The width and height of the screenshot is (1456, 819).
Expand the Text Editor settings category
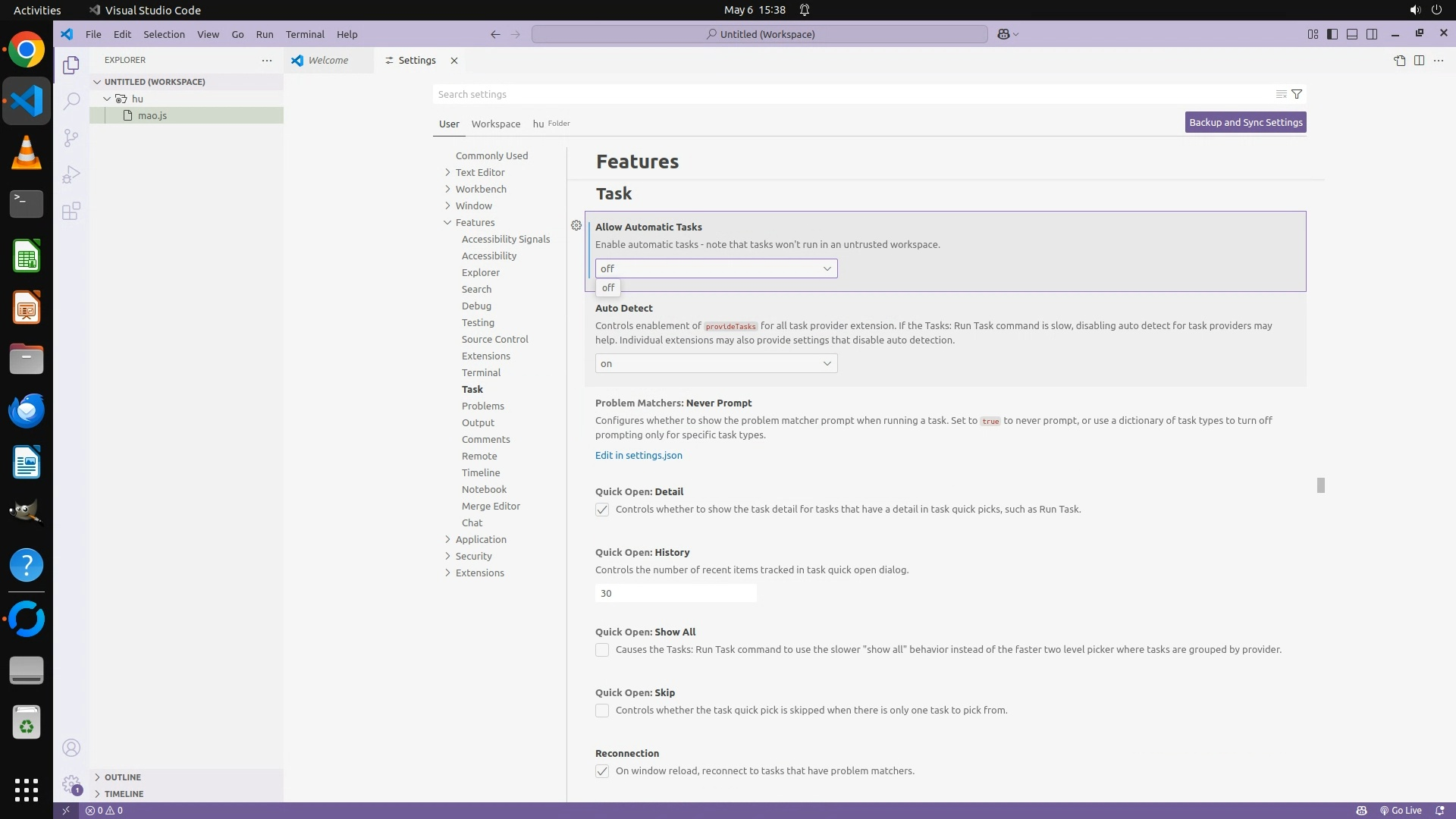click(x=479, y=172)
